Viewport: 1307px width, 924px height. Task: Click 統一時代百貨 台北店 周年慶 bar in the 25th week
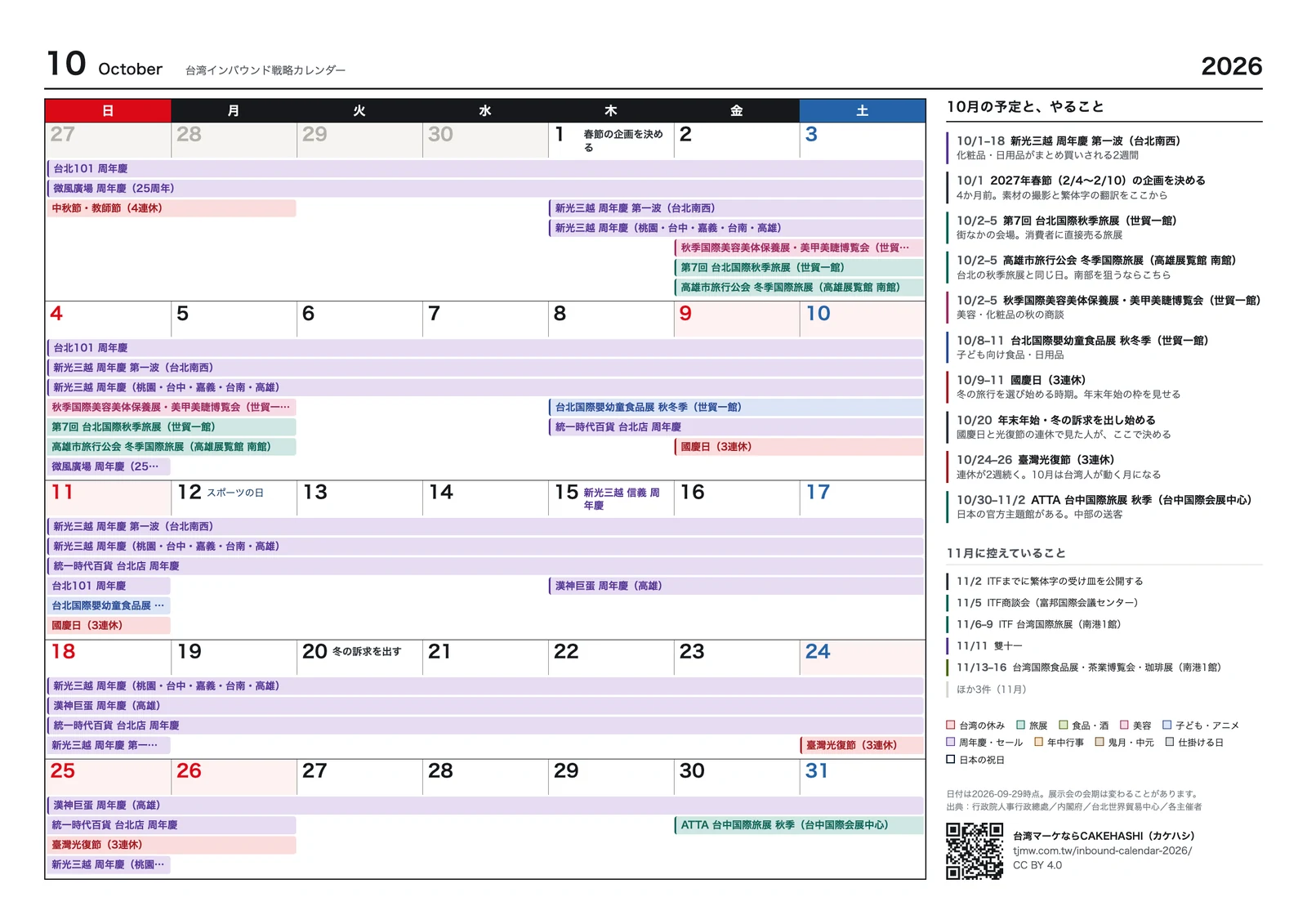pos(171,825)
